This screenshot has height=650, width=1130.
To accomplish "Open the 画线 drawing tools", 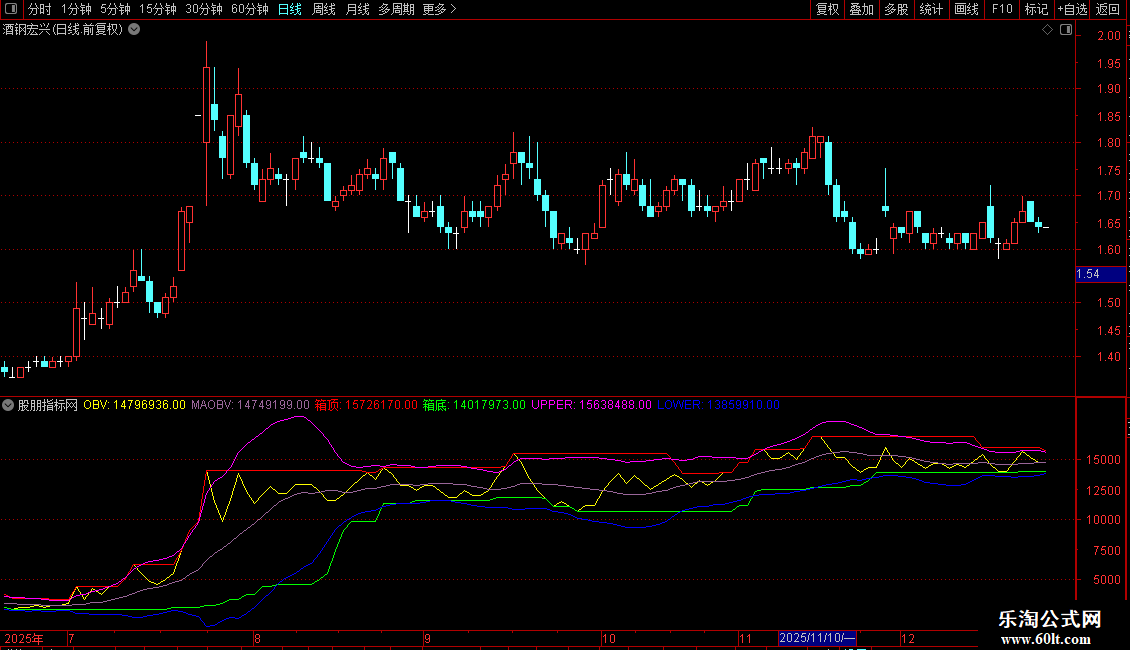I will pyautogui.click(x=966, y=9).
